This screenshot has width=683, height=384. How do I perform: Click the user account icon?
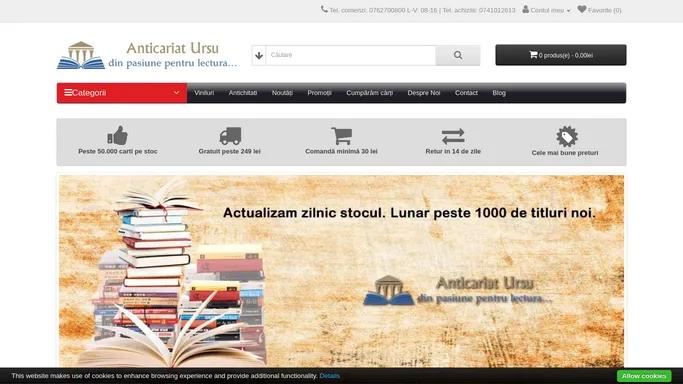[526, 9]
